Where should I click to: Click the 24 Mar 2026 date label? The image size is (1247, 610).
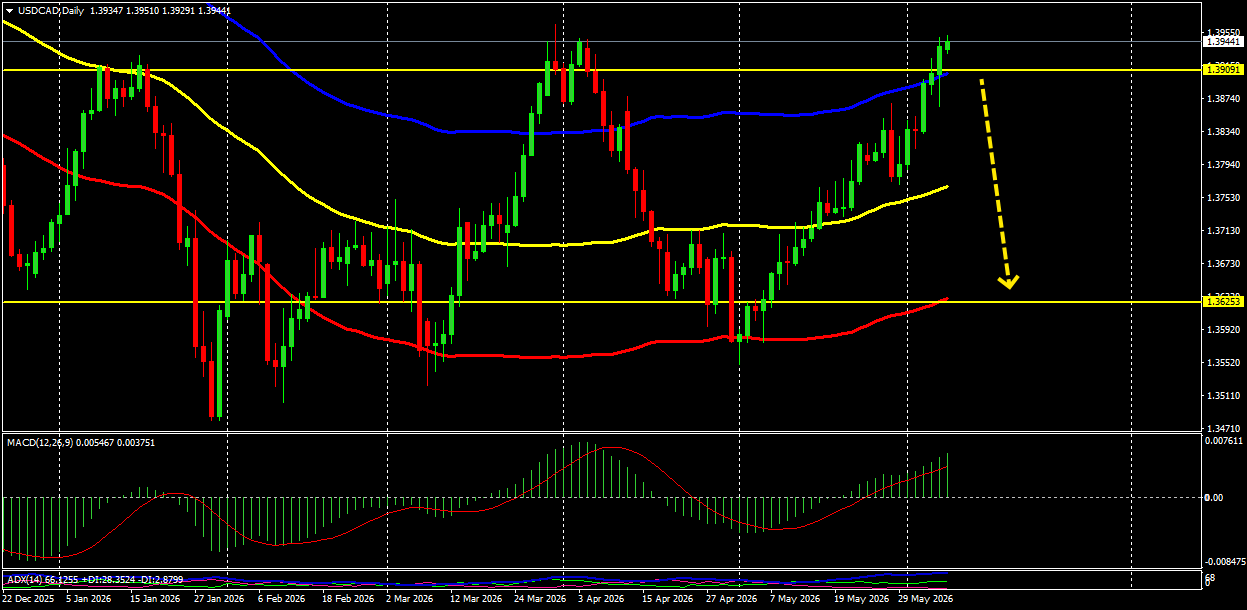pyautogui.click(x=539, y=599)
